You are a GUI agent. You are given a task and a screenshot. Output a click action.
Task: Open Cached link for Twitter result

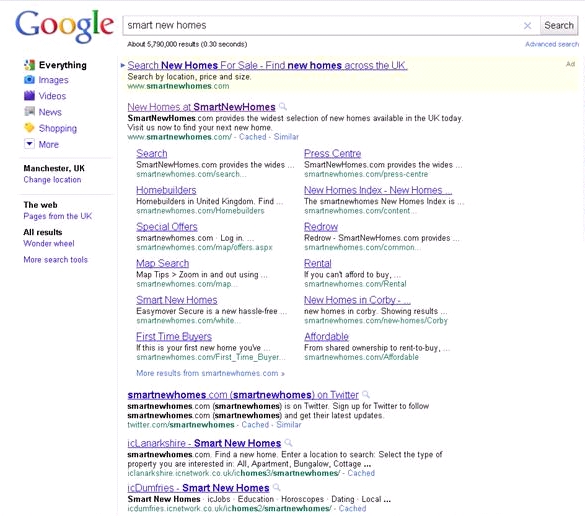255,425
